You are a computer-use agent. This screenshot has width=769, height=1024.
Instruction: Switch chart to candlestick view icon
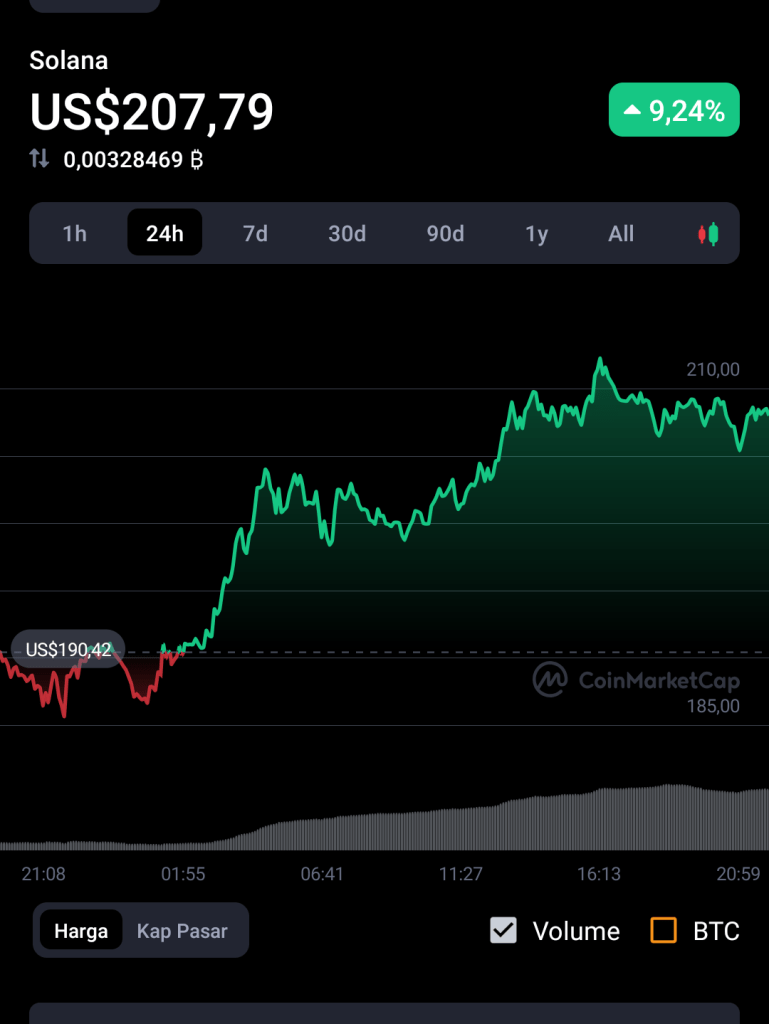coord(708,234)
